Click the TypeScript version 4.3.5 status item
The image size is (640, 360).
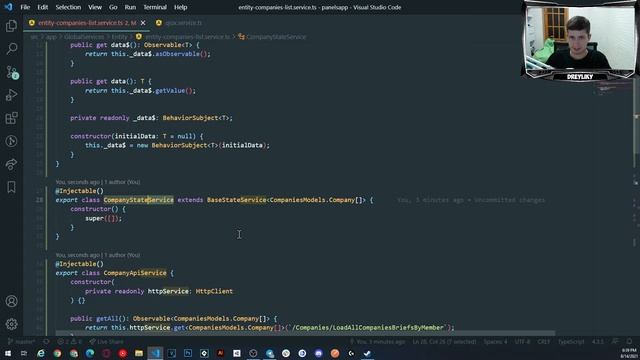tap(598, 341)
